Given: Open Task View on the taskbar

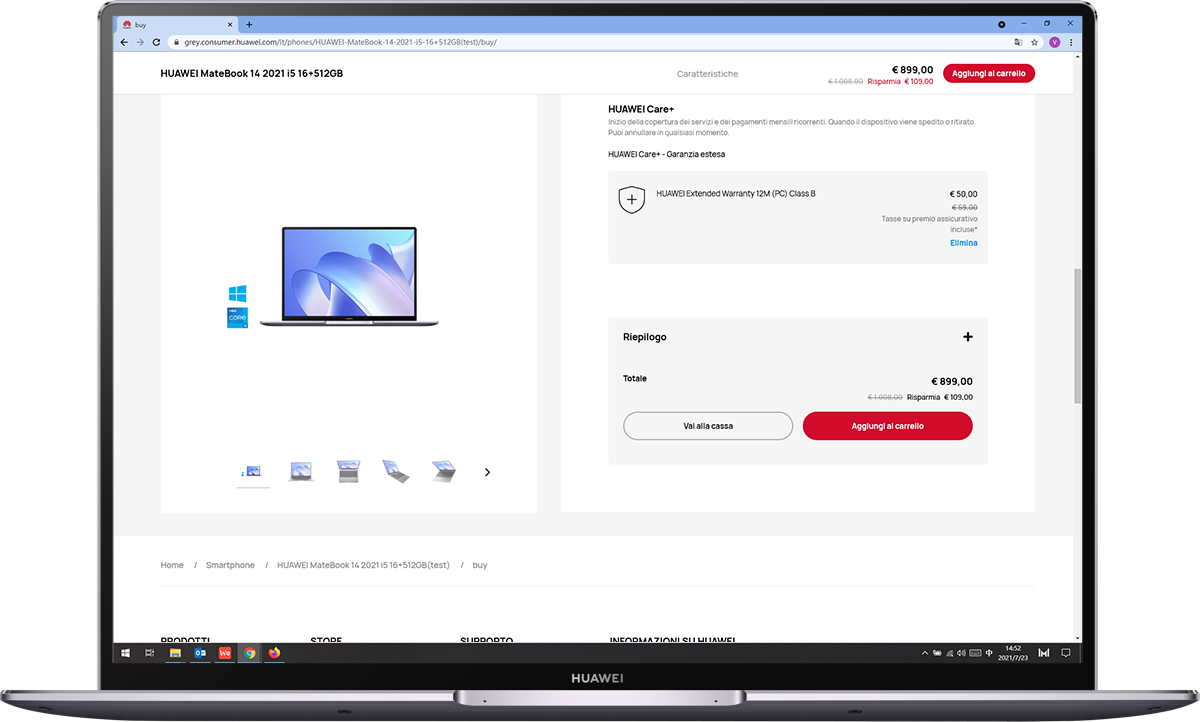Looking at the screenshot, I should pos(150,653).
